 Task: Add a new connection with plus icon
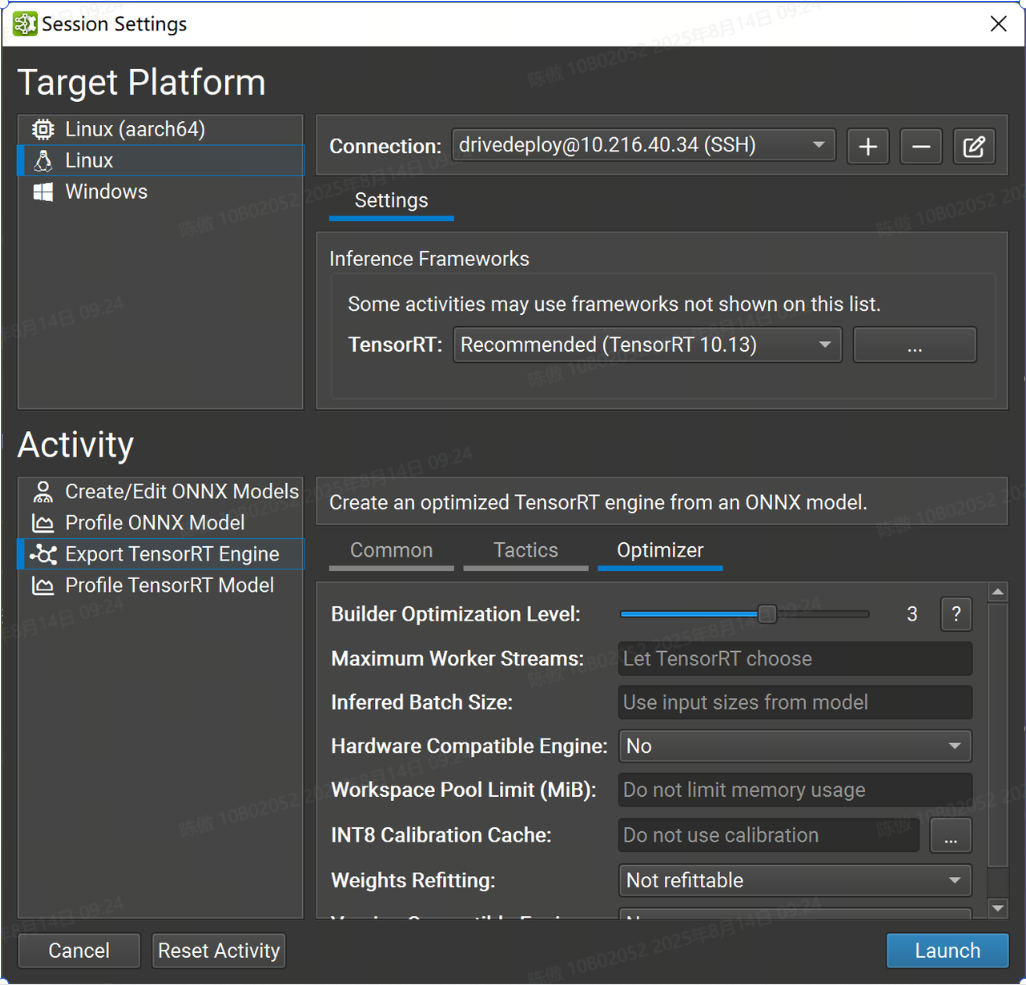point(868,146)
